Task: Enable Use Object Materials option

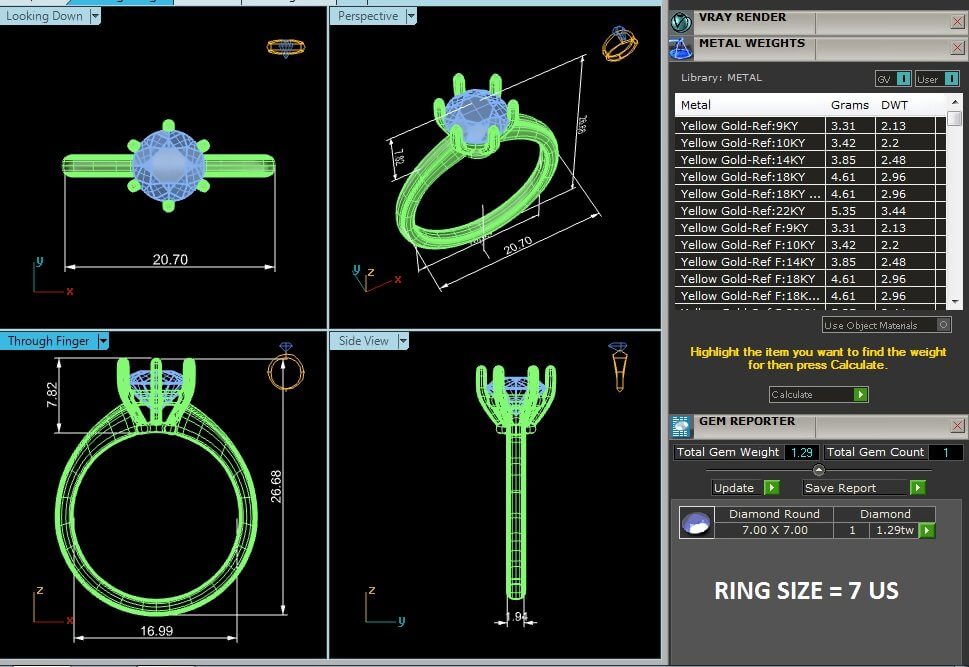Action: (x=943, y=325)
